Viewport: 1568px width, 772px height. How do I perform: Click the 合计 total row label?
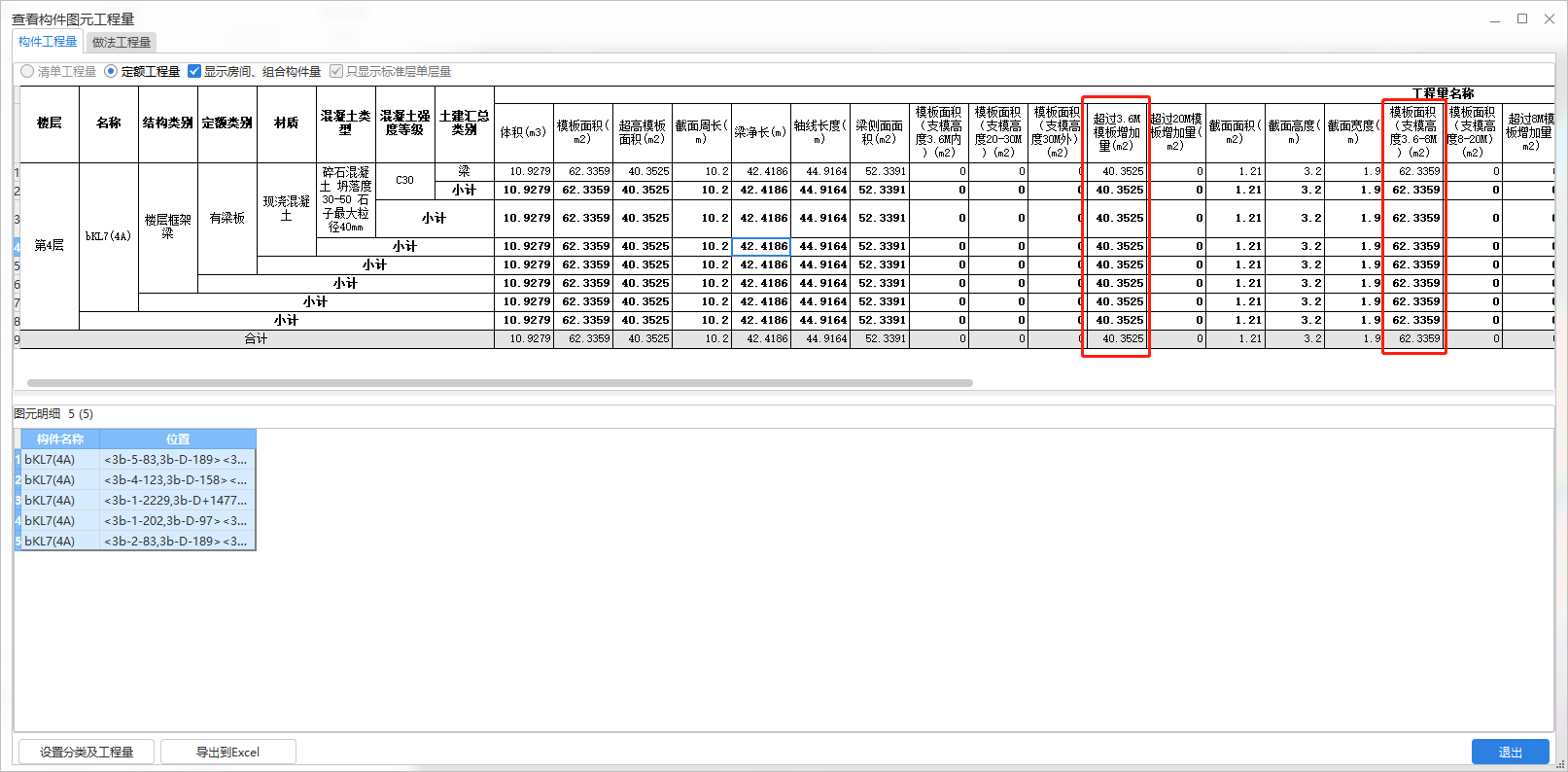[x=257, y=339]
